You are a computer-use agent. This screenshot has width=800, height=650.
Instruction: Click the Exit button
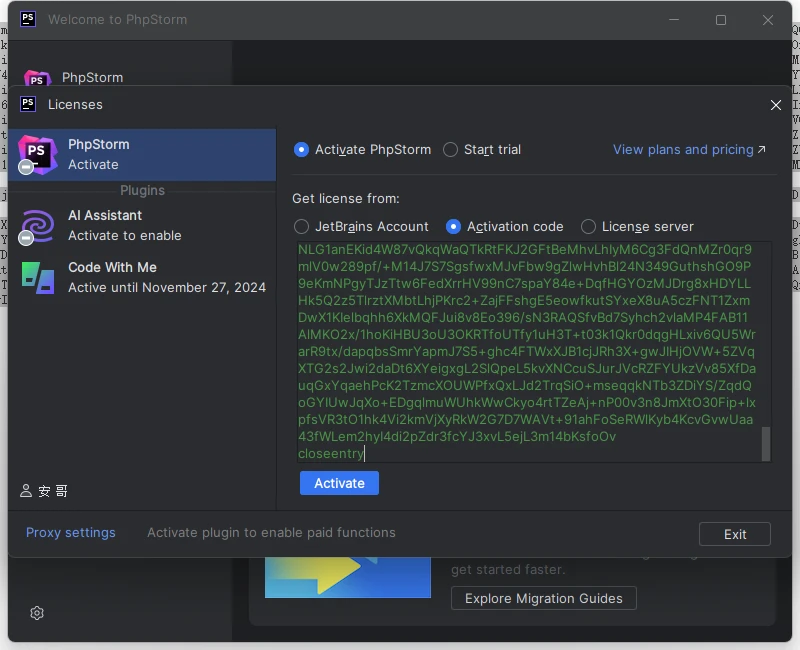click(735, 534)
